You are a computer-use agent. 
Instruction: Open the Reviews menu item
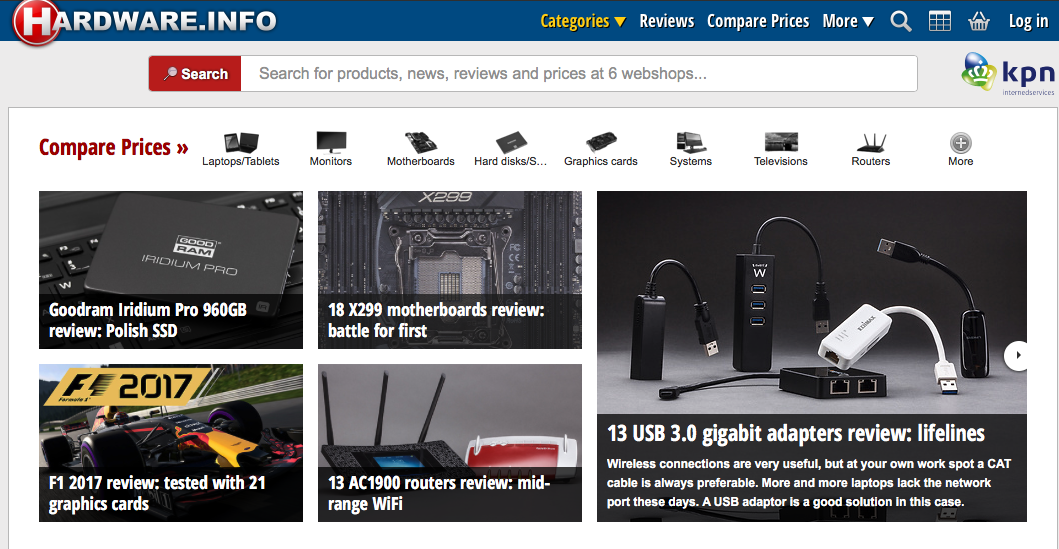tap(667, 22)
